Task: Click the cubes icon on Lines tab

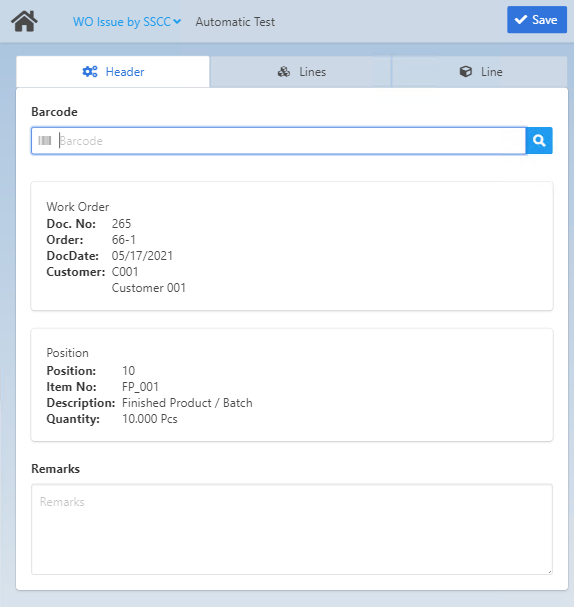Action: pyautogui.click(x=284, y=72)
